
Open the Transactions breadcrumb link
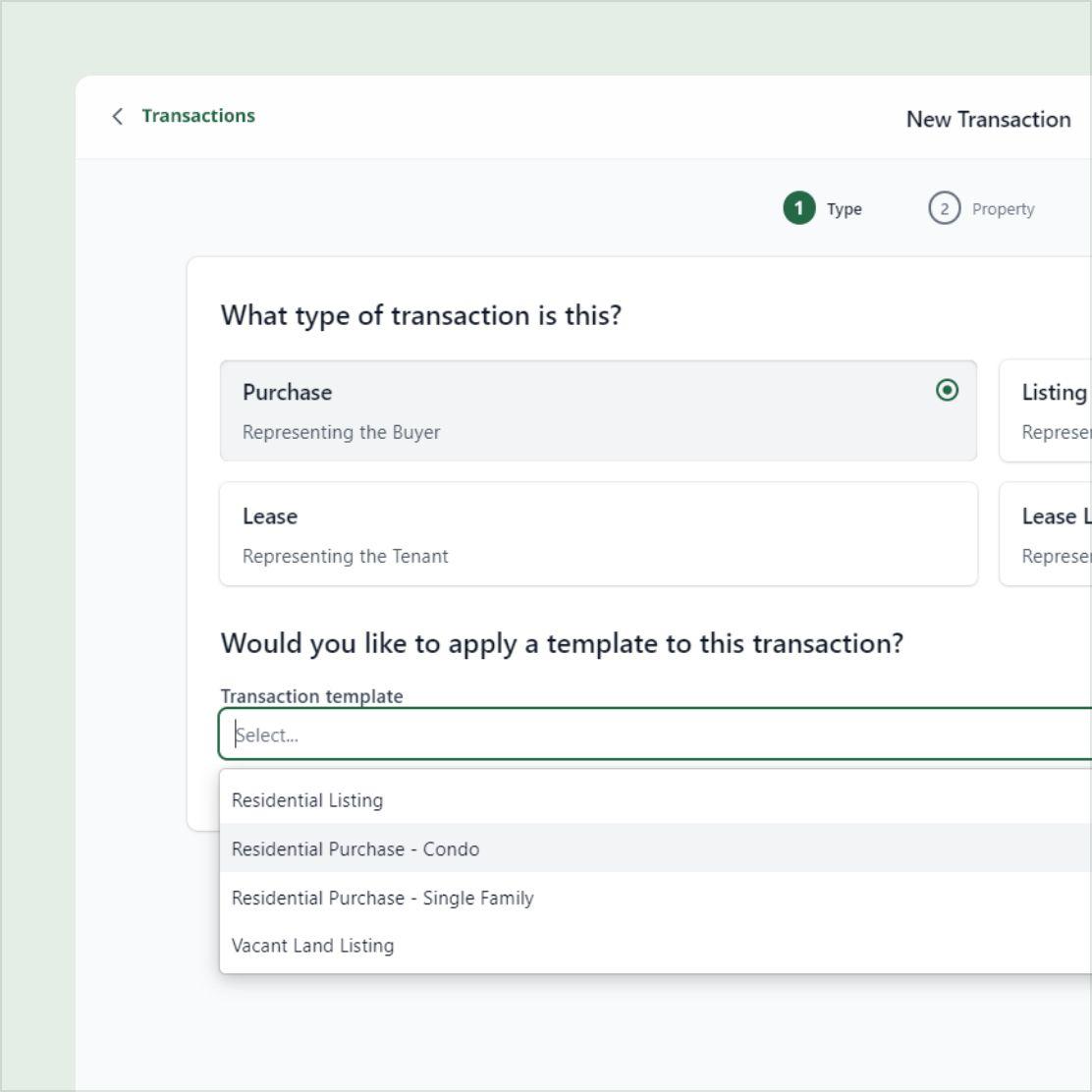[198, 116]
